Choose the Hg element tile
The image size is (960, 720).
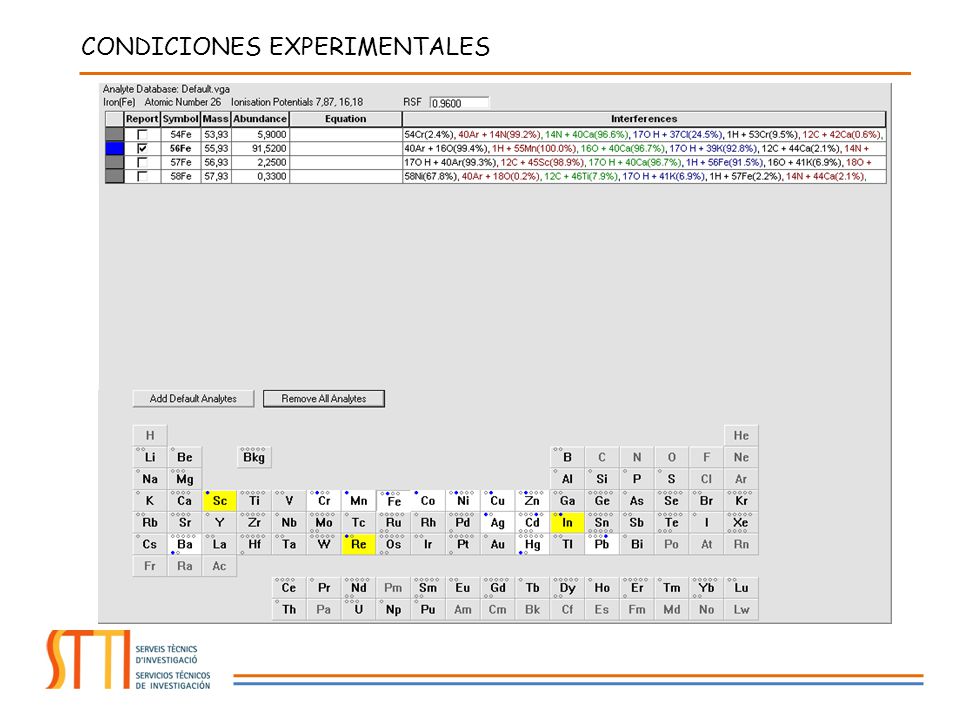(x=533, y=544)
